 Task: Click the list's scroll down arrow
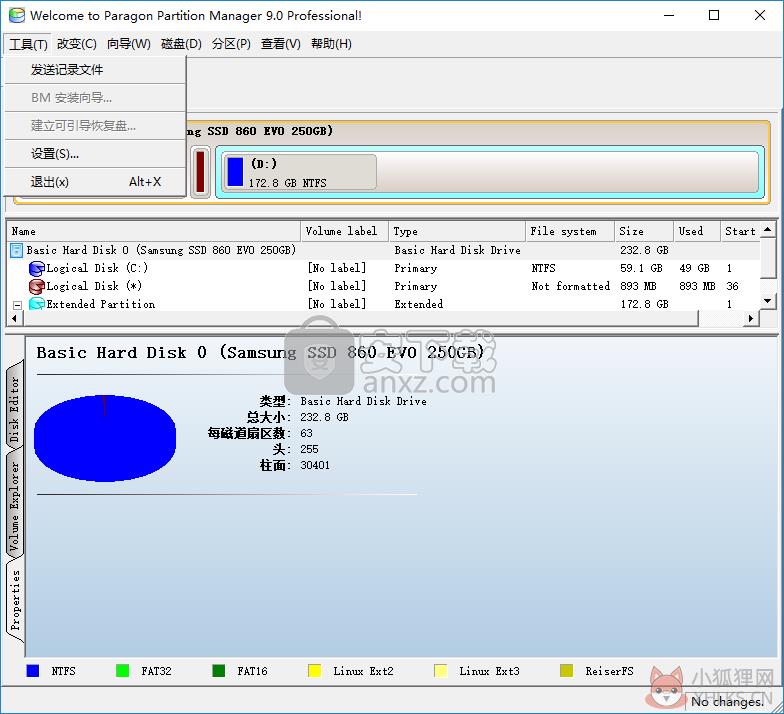click(768, 302)
